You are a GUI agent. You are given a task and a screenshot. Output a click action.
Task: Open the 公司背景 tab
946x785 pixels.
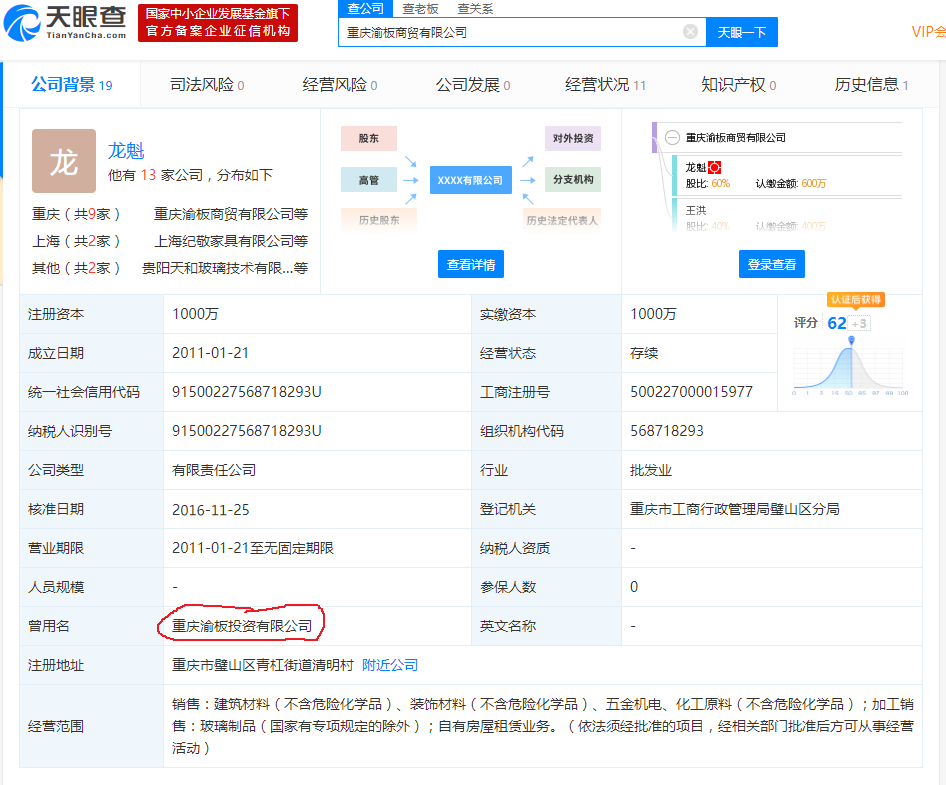(72, 85)
